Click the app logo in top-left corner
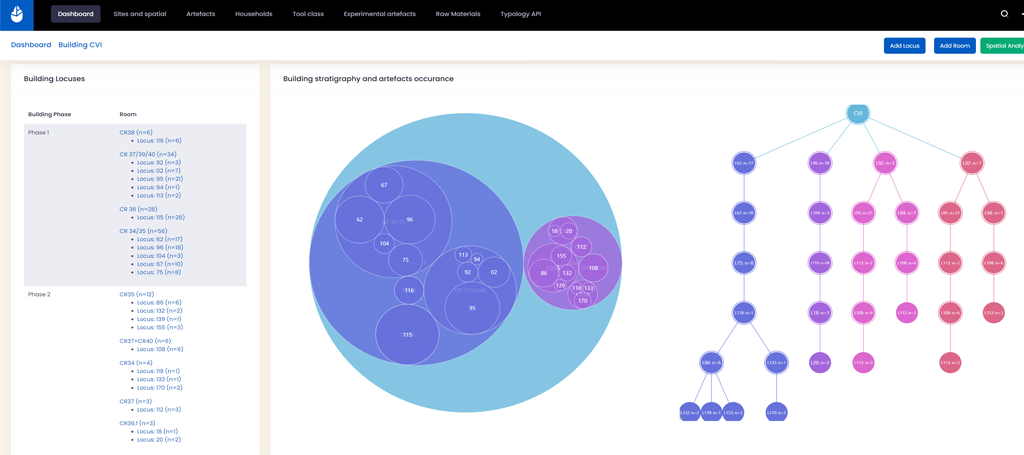Image resolution: width=1024 pixels, height=455 pixels. pyautogui.click(x=17, y=15)
